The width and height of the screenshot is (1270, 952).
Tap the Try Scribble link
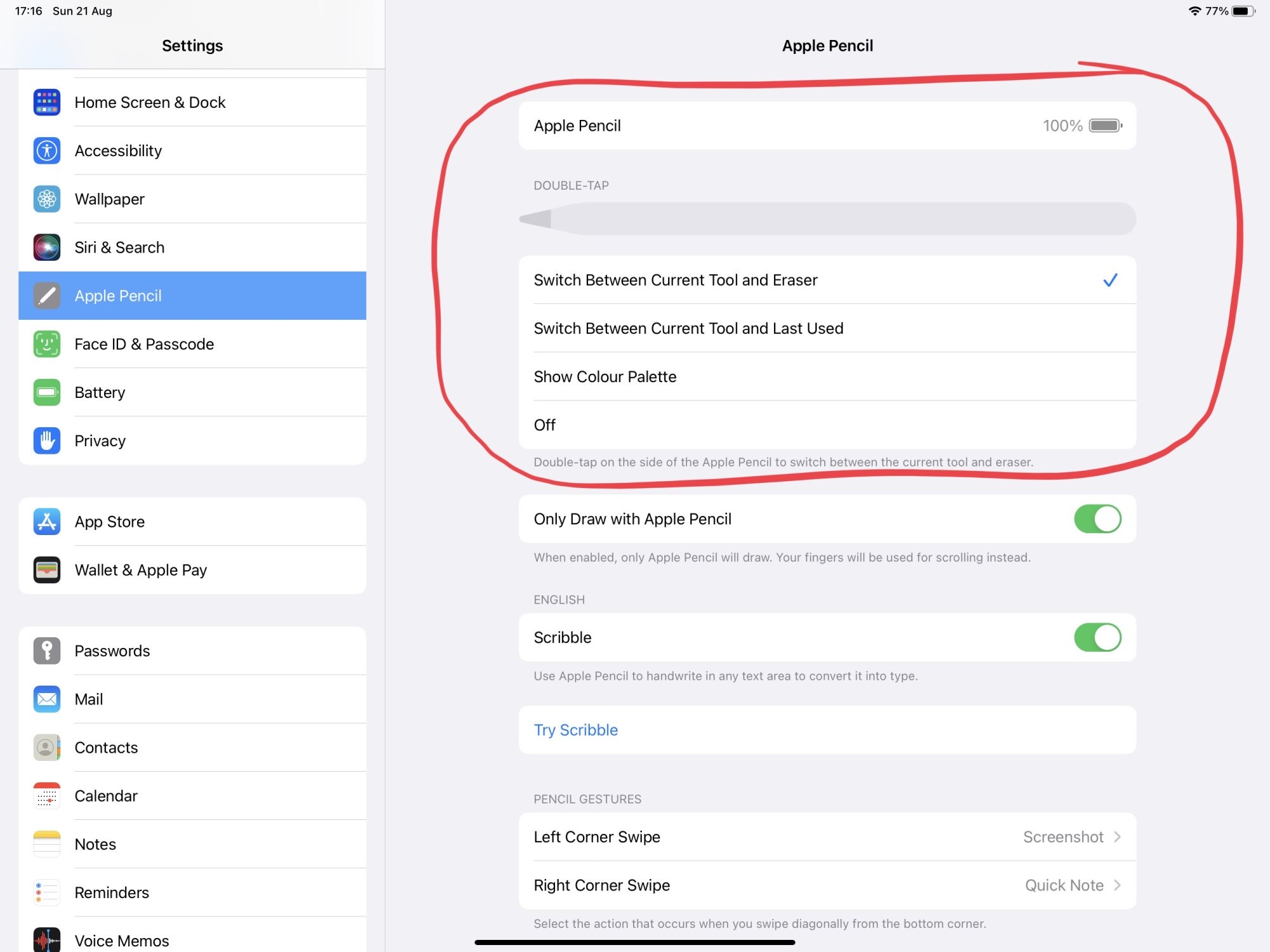(575, 730)
